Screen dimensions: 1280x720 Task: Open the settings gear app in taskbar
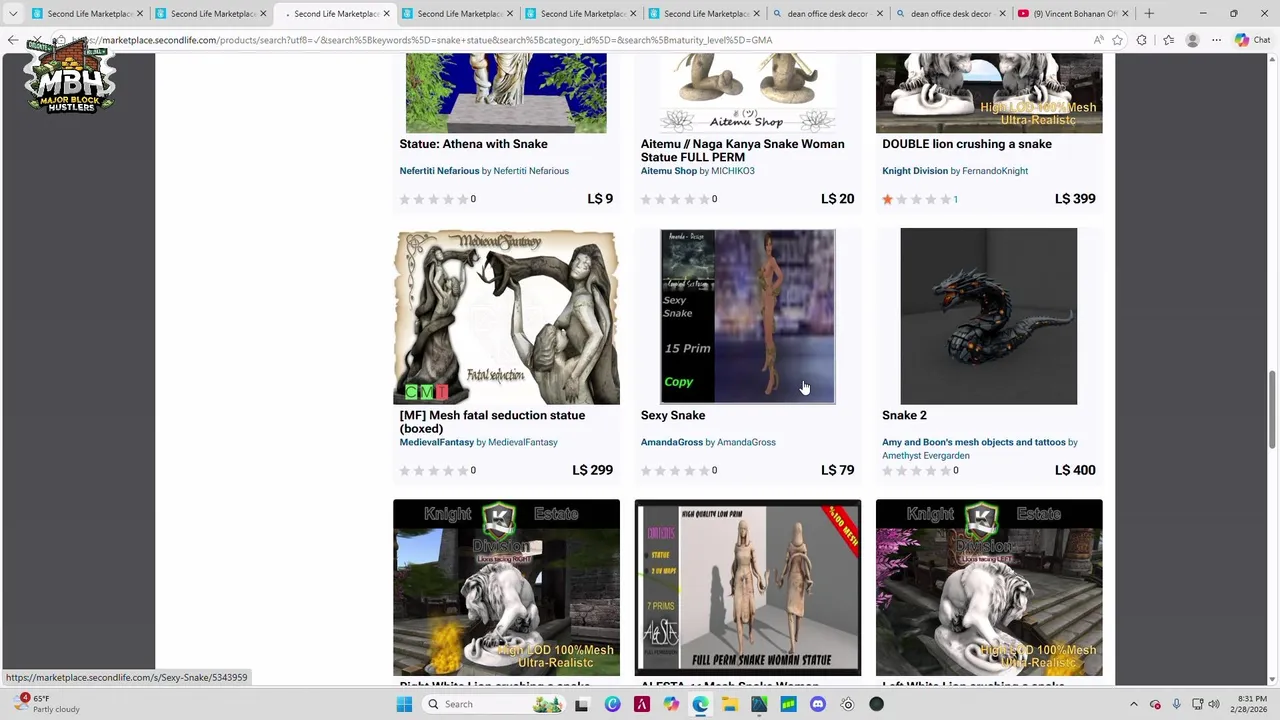tap(847, 704)
